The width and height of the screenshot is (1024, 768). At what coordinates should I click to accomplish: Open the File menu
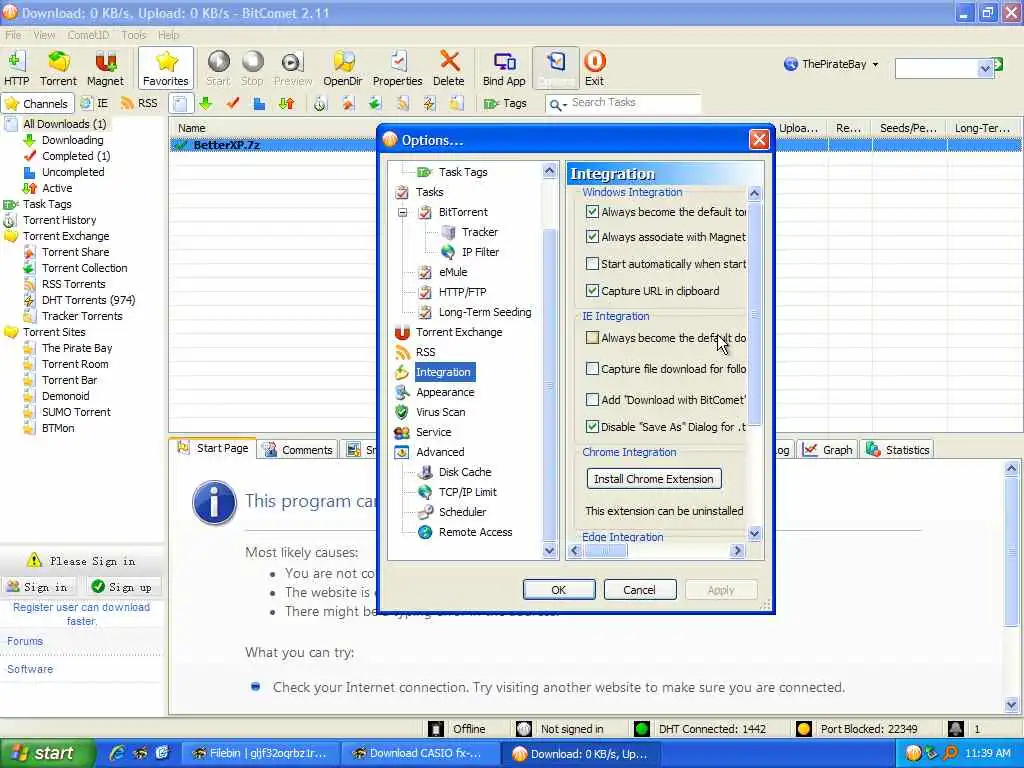coord(13,35)
